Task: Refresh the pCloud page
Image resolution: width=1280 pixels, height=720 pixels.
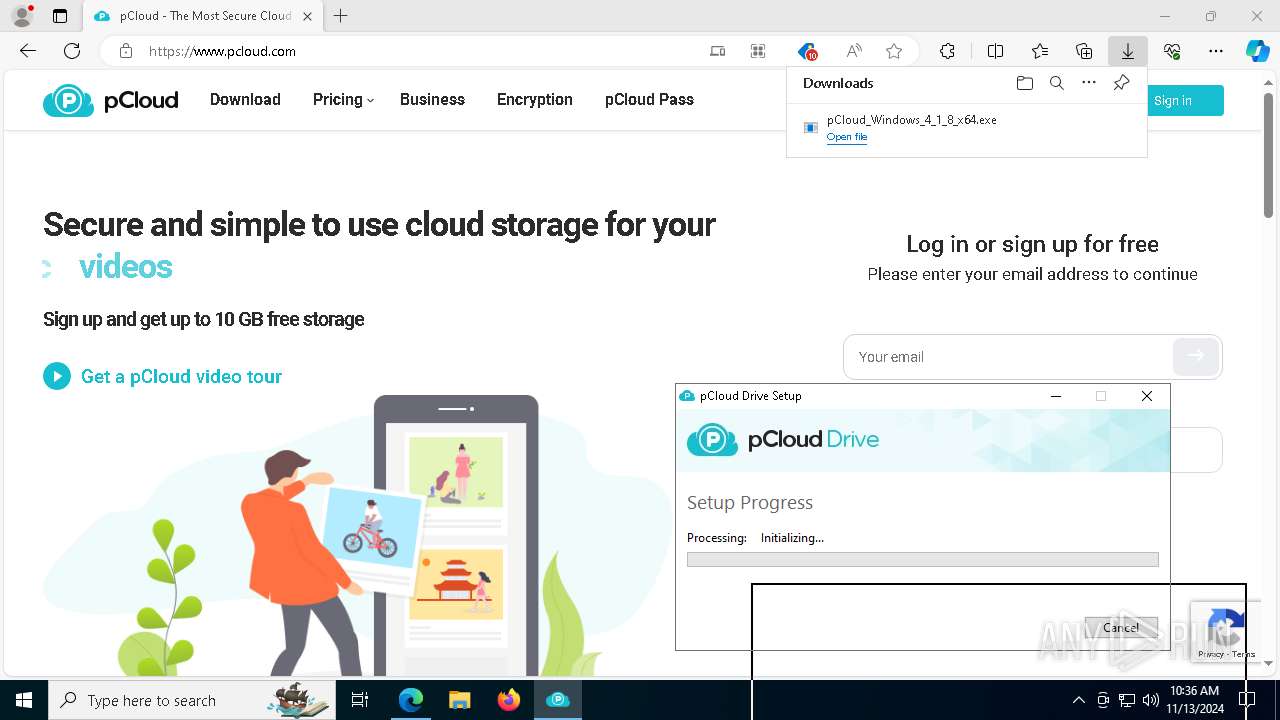Action: [72, 51]
